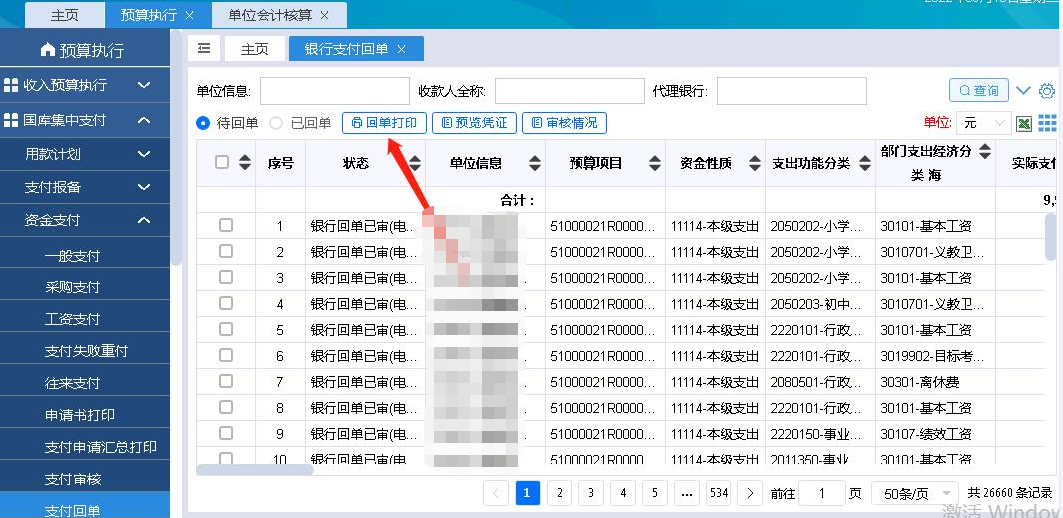
Task: Click the grid icon beside 国库集中支付
Action: [11, 120]
